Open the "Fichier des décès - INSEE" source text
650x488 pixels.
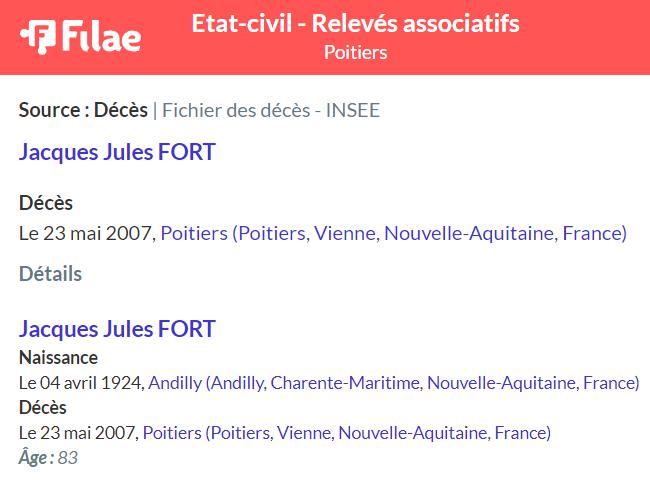[271, 110]
